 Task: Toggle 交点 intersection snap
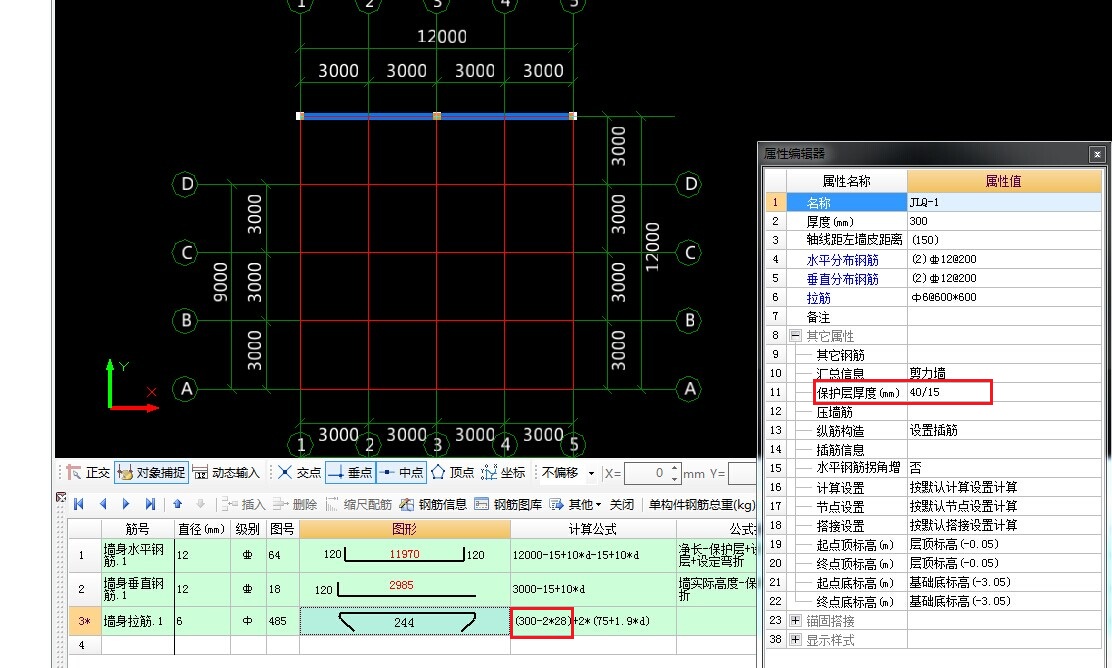[x=300, y=472]
